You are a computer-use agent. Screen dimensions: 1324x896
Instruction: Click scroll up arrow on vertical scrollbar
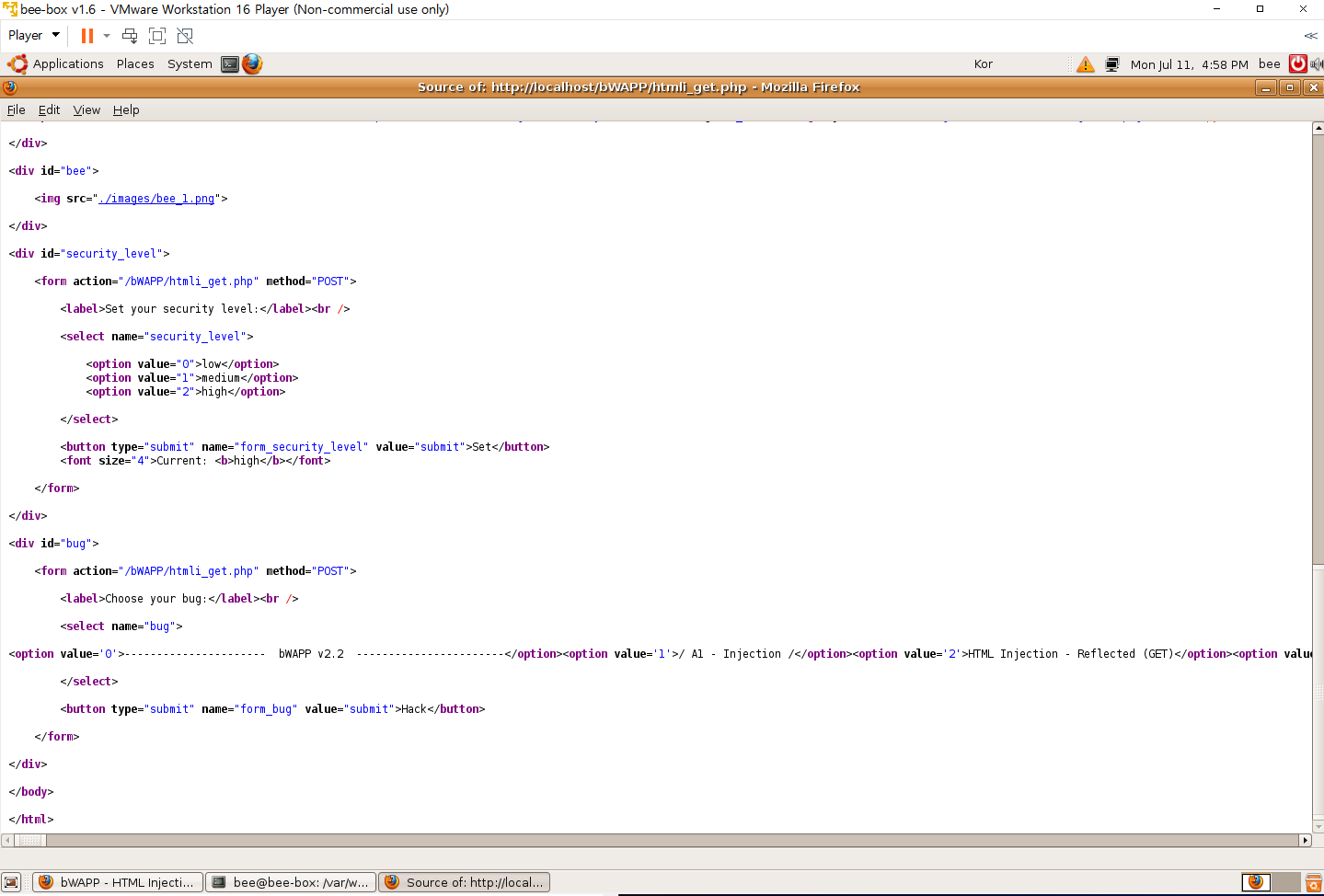pyautogui.click(x=1318, y=129)
